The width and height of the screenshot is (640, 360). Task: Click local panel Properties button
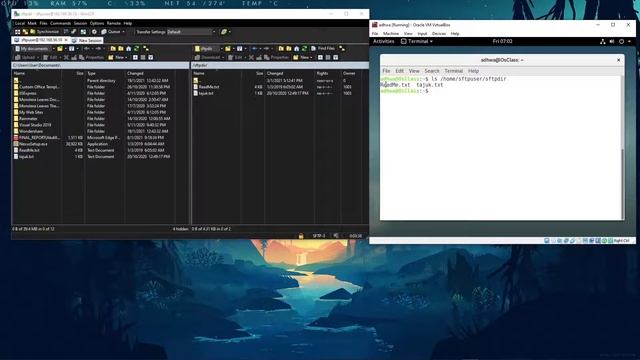click(x=91, y=58)
